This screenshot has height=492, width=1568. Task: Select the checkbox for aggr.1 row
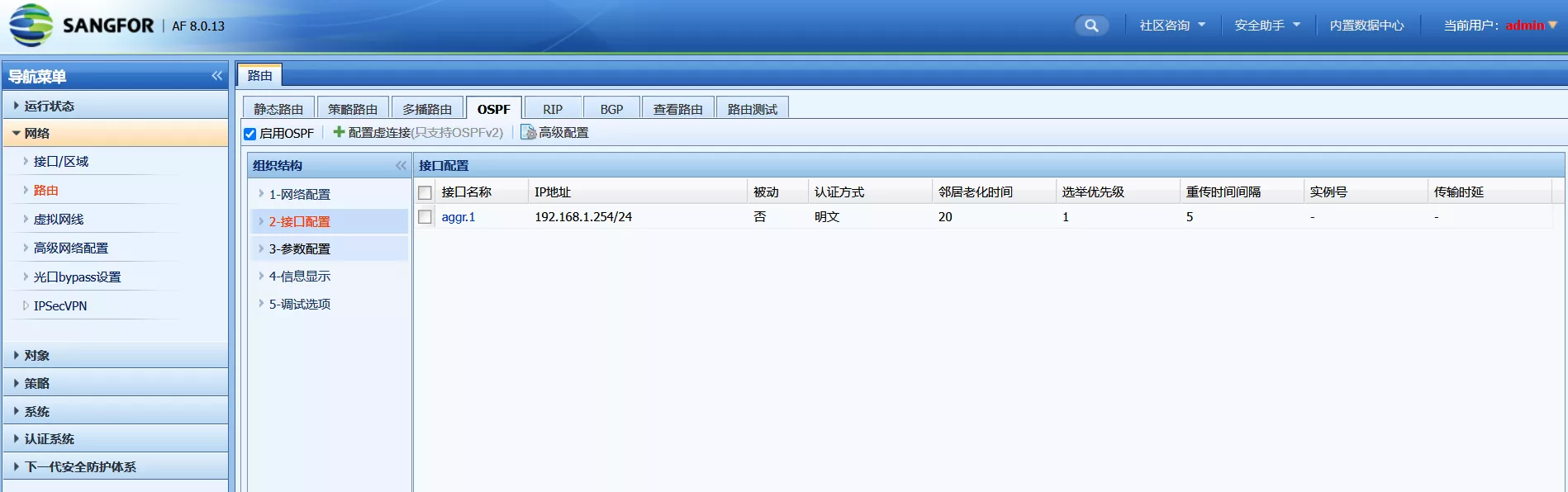[x=425, y=217]
